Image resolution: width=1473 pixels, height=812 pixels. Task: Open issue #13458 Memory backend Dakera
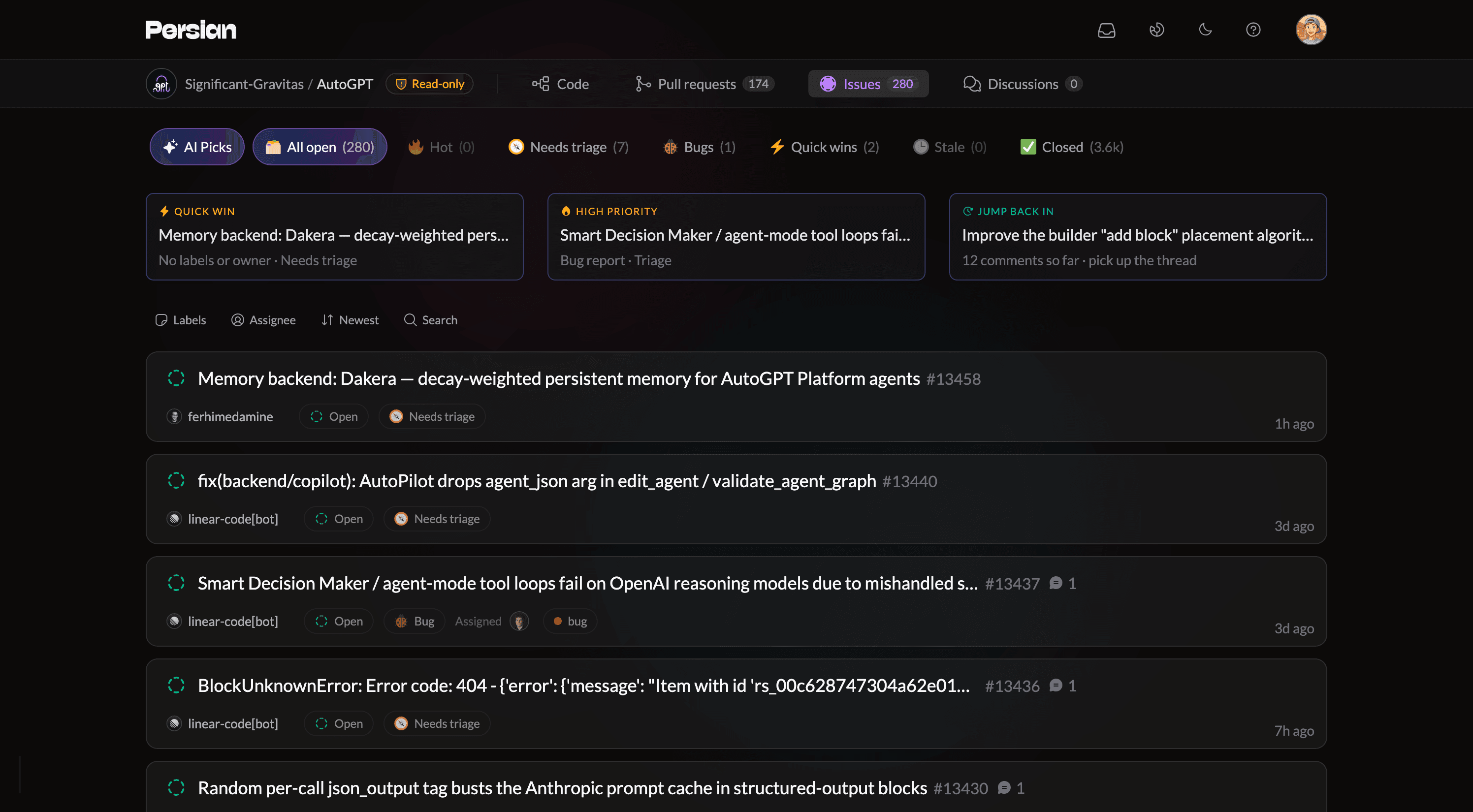tap(559, 379)
